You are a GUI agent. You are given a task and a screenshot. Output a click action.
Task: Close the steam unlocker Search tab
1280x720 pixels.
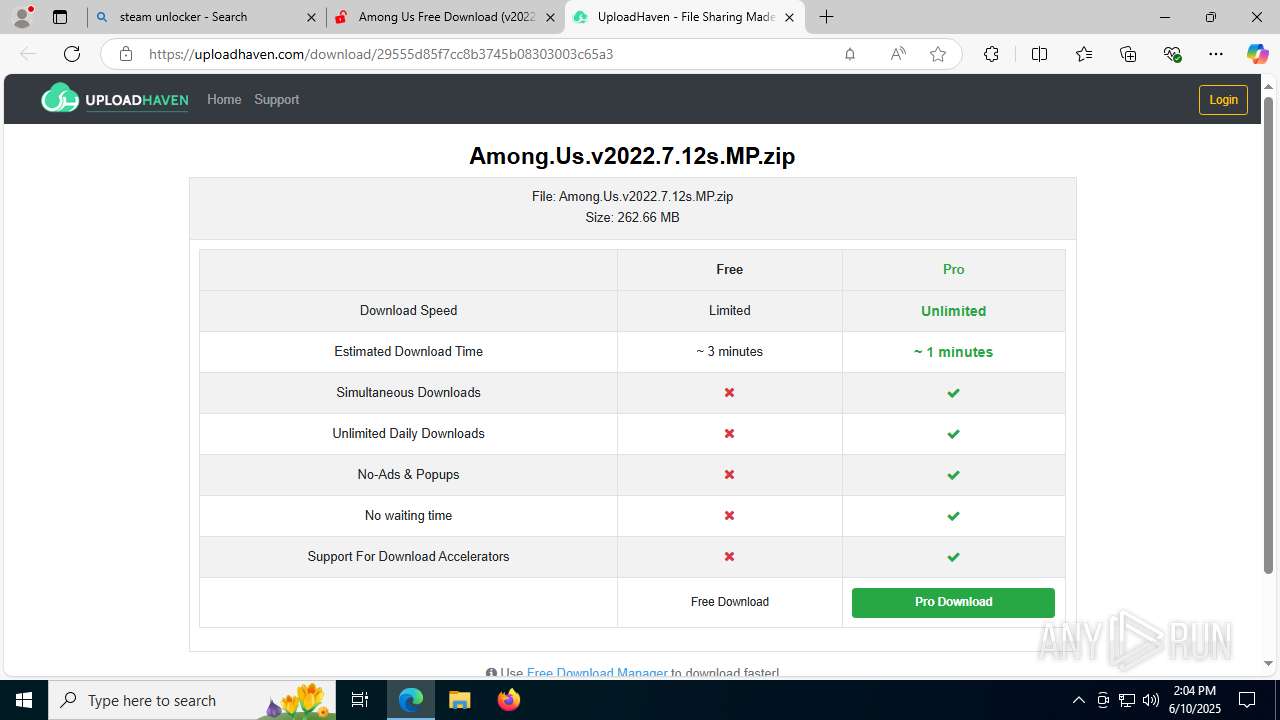(x=311, y=17)
